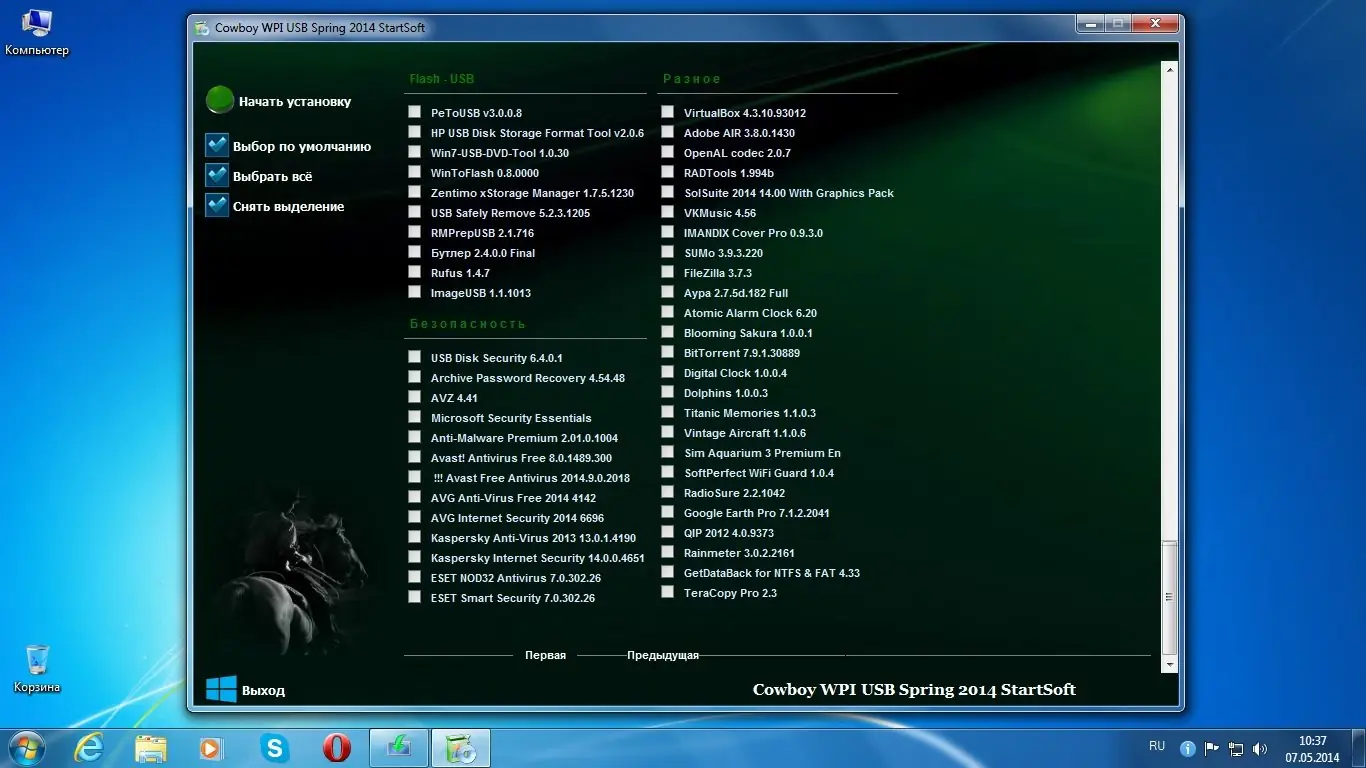The height and width of the screenshot is (768, 1366).
Task: Click the green download-arrow taskbar icon
Action: point(399,747)
